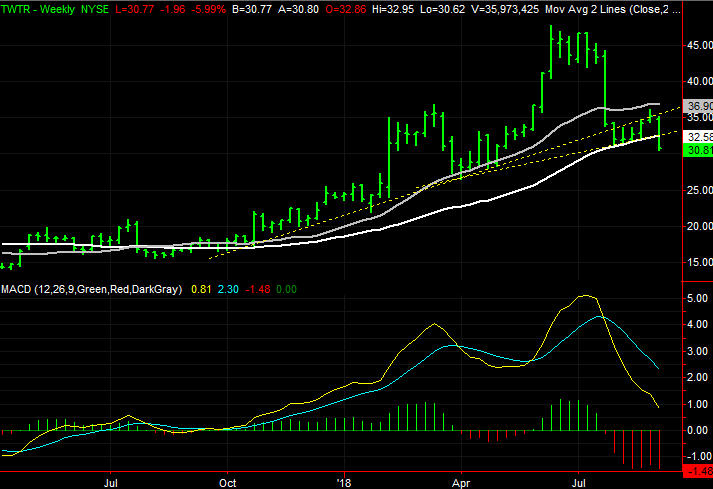The image size is (713, 489).
Task: Click the 32.58 white moving average price tag
Action: coord(698,137)
